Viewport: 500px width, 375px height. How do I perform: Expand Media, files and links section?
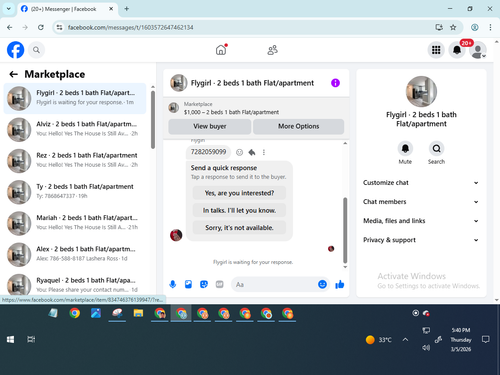pos(421,221)
